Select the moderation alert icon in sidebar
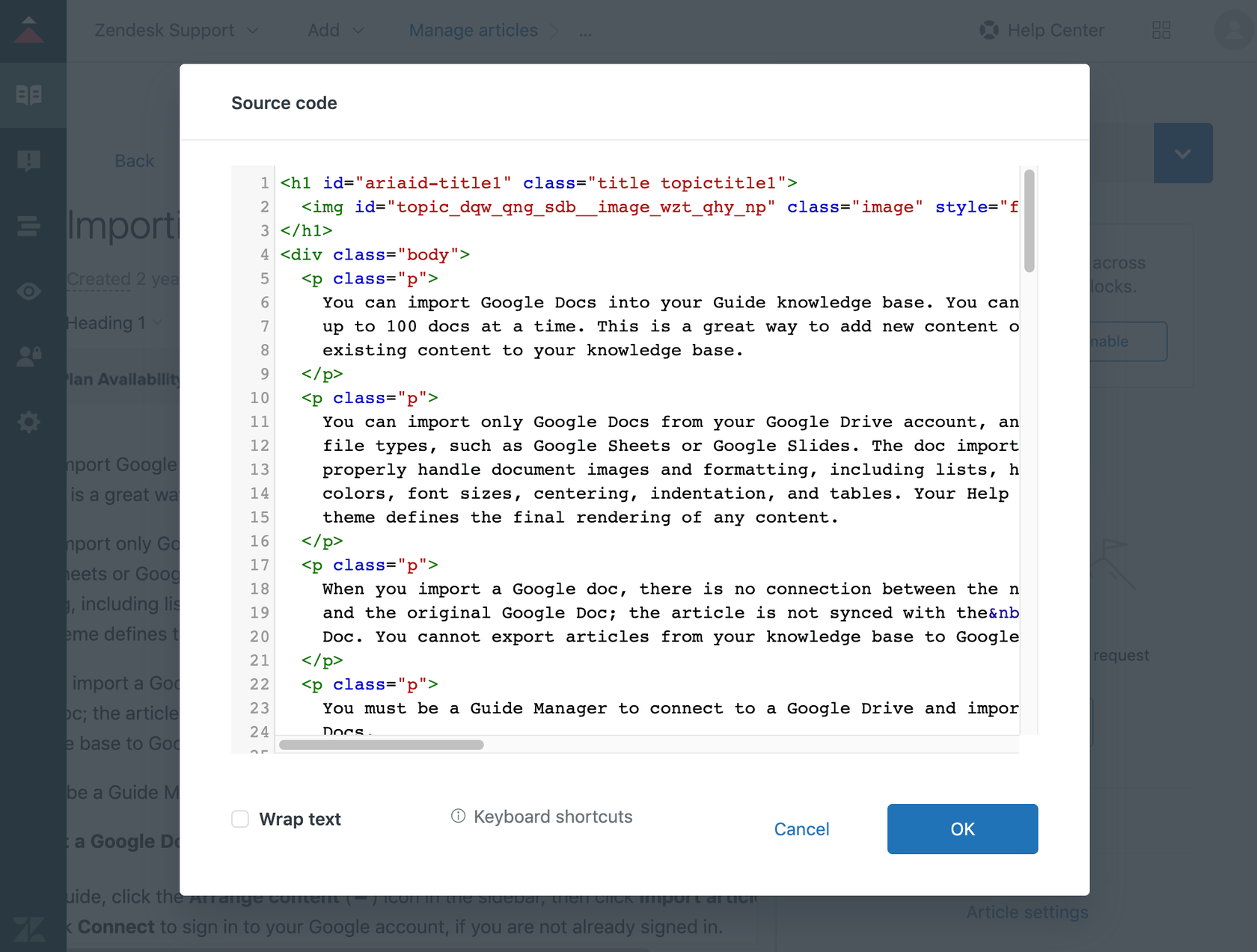The image size is (1257, 952). 30,159
